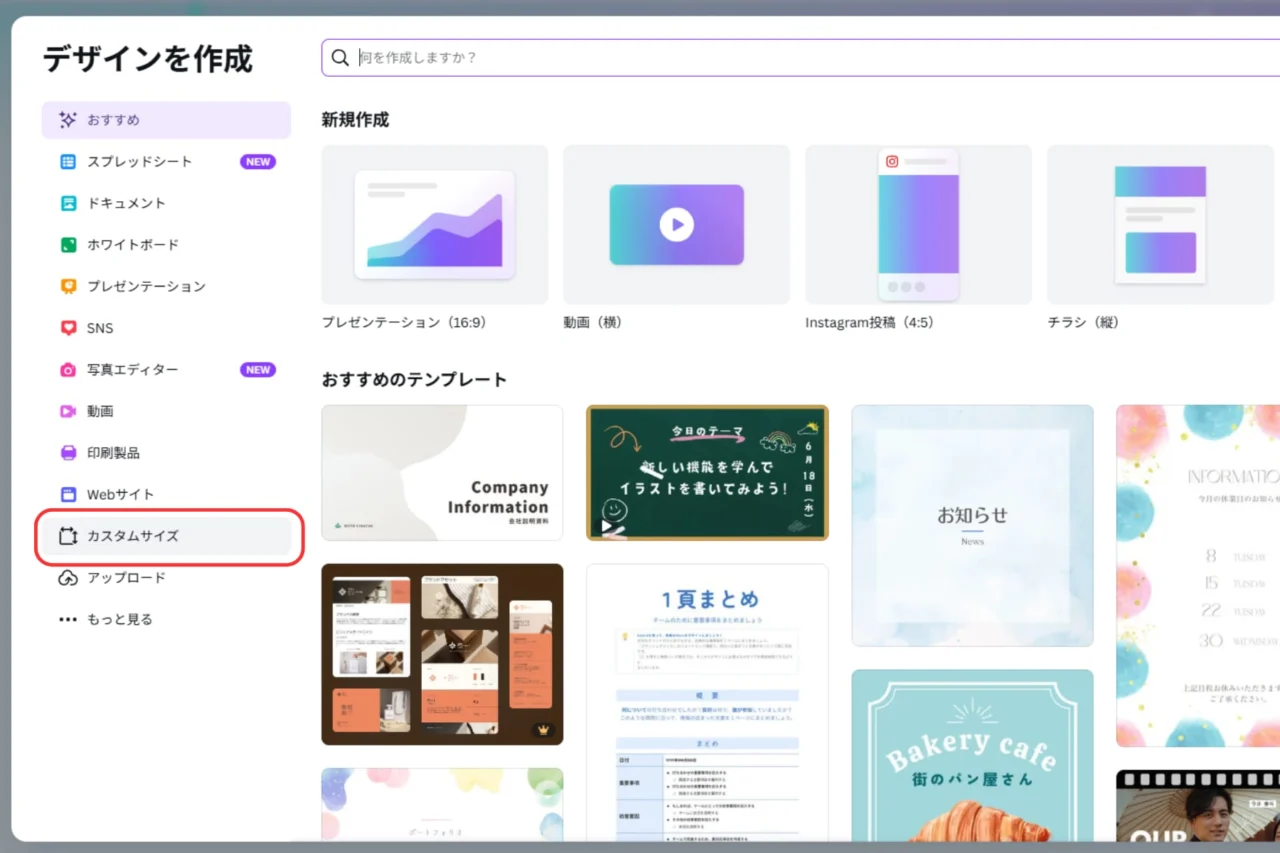The width and height of the screenshot is (1280, 853).
Task: Click the orange presentation icon in sidebar
Action: [68, 287]
